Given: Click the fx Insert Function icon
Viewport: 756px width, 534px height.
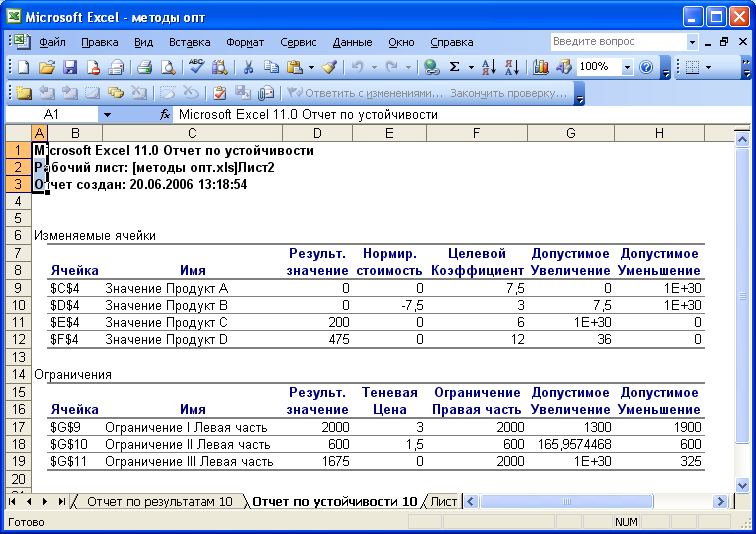Looking at the screenshot, I should tap(165, 115).
